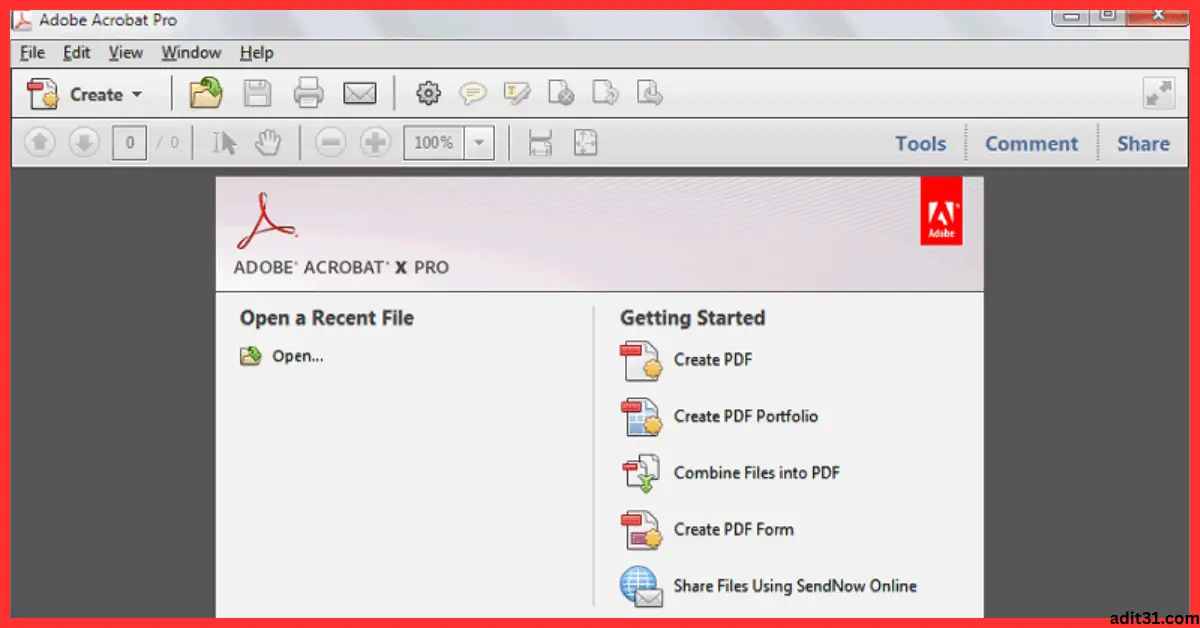The image size is (1200, 628).
Task: Open the Window menu
Action: pos(190,52)
